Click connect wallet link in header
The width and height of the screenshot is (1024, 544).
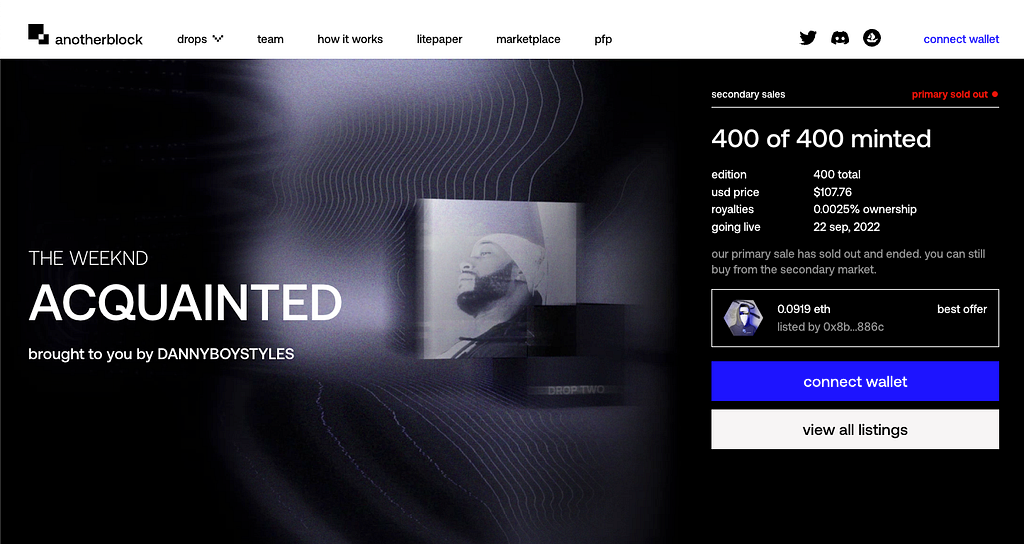point(961,39)
